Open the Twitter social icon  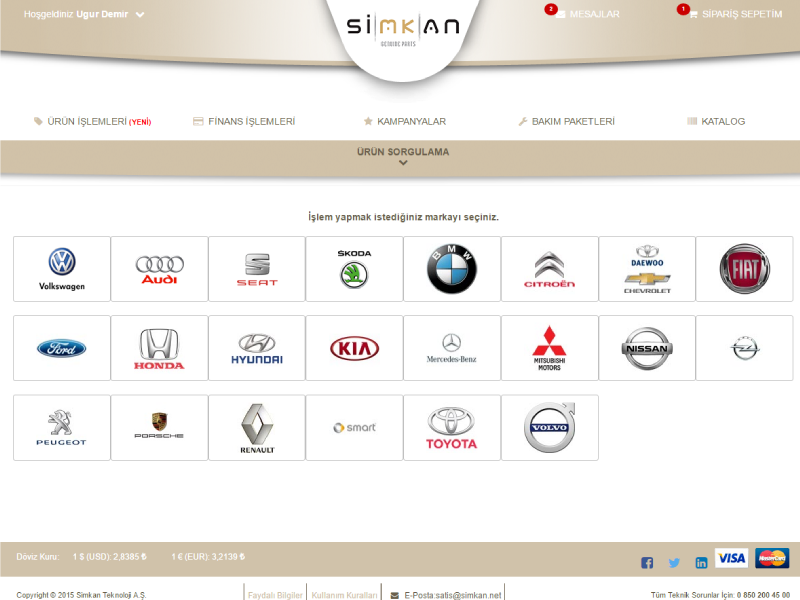coord(674,562)
